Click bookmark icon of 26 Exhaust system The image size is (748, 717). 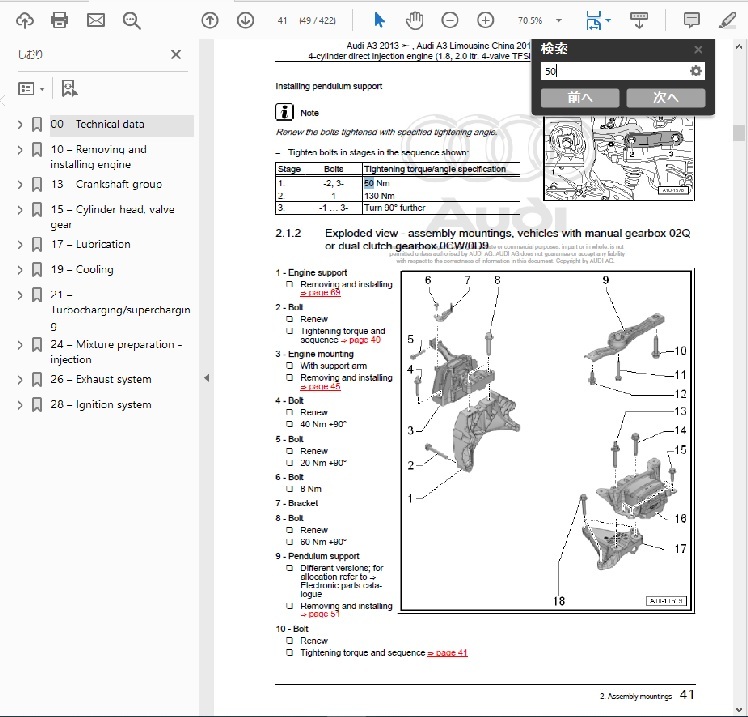(37, 379)
